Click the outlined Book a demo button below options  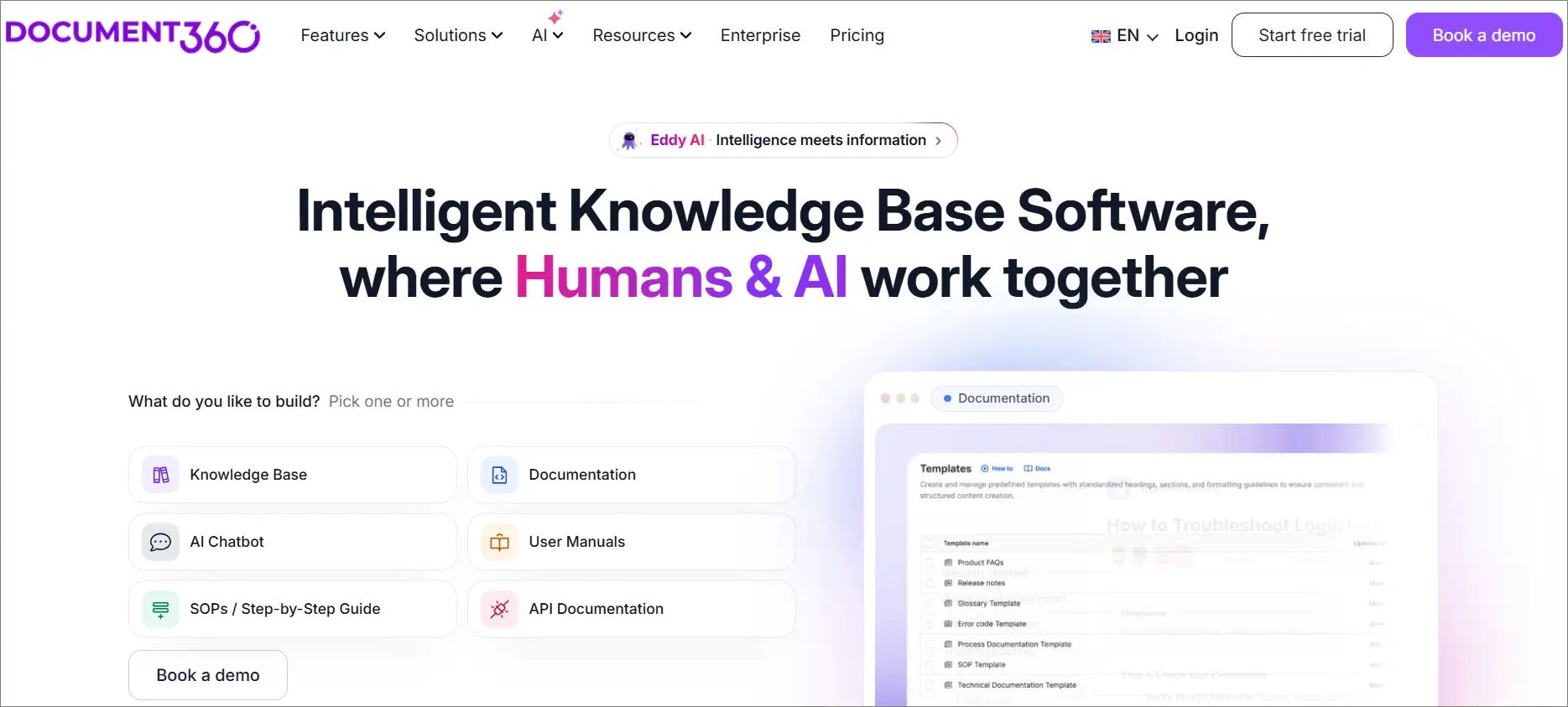[208, 675]
